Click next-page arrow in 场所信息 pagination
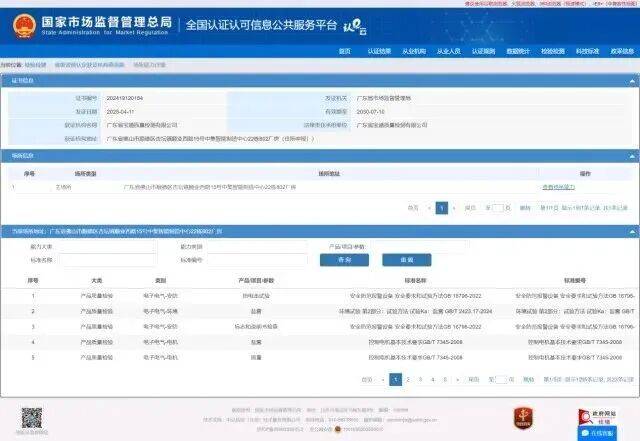 tap(454, 208)
